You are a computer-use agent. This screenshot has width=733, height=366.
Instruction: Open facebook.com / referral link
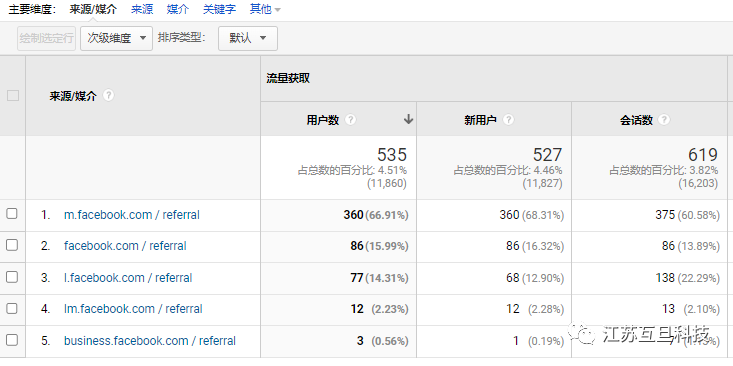[x=125, y=246]
